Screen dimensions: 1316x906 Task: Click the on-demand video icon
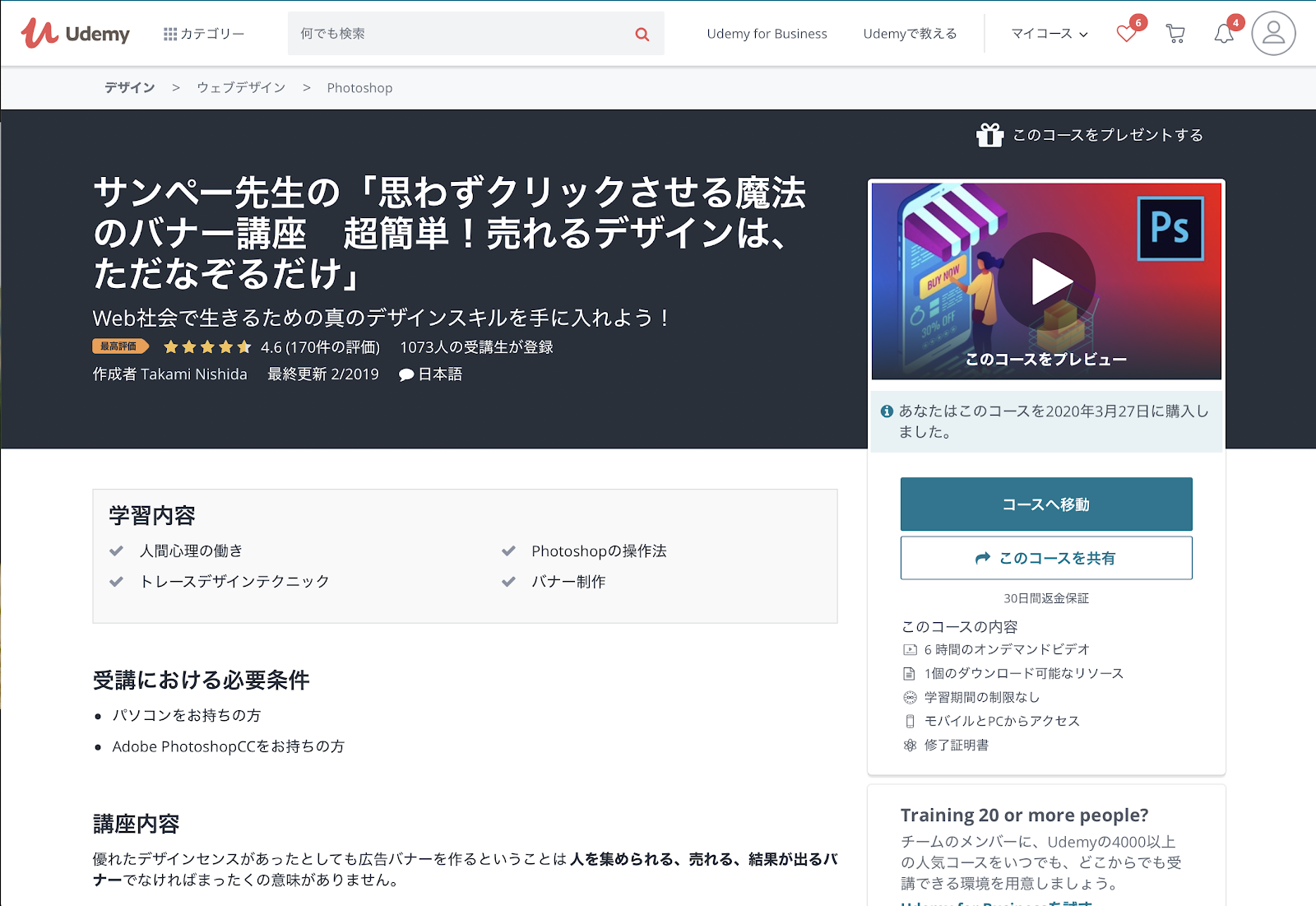[910, 650]
